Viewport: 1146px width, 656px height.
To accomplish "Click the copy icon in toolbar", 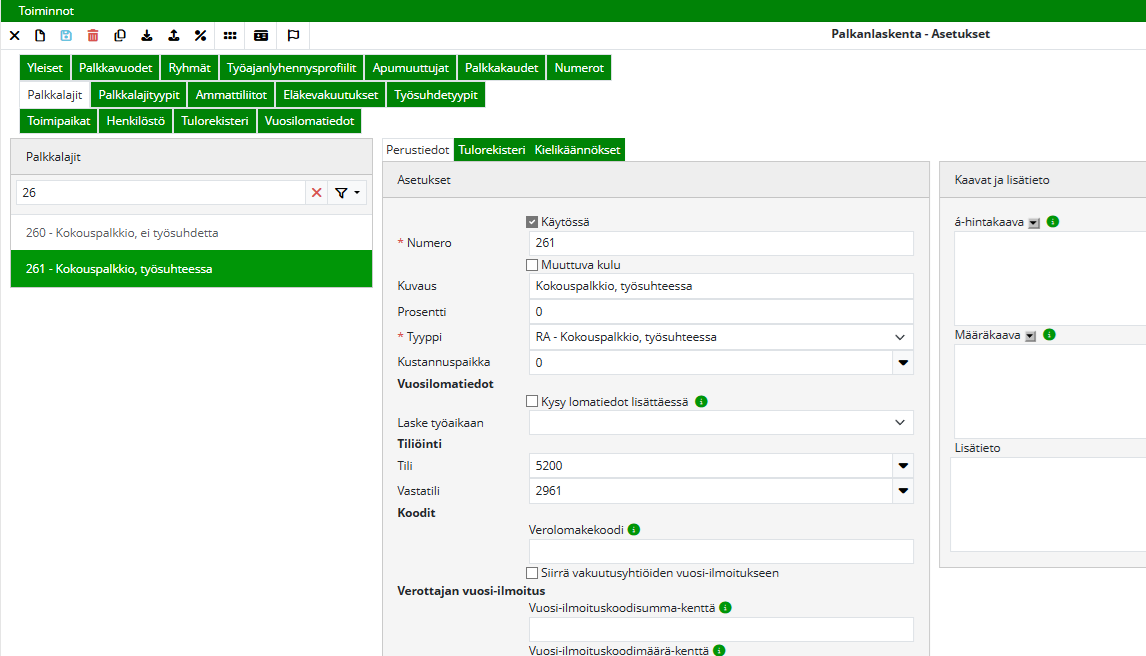I will (120, 35).
